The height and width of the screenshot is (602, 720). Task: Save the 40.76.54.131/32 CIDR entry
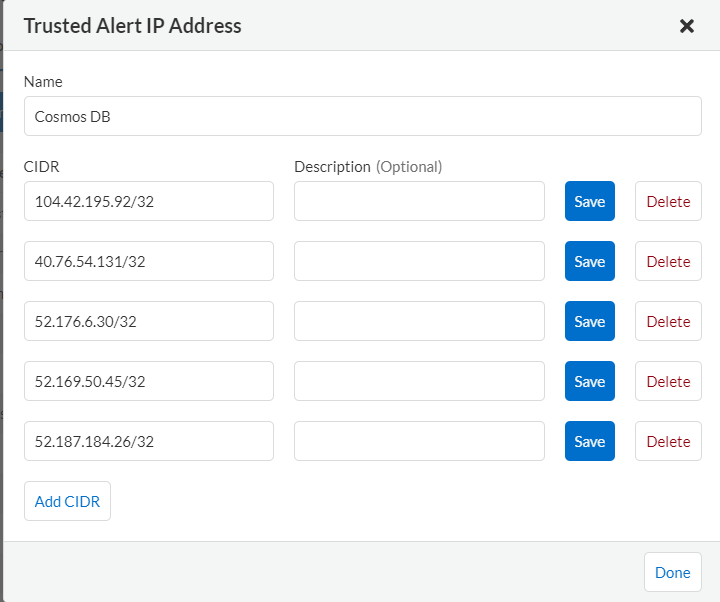590,261
